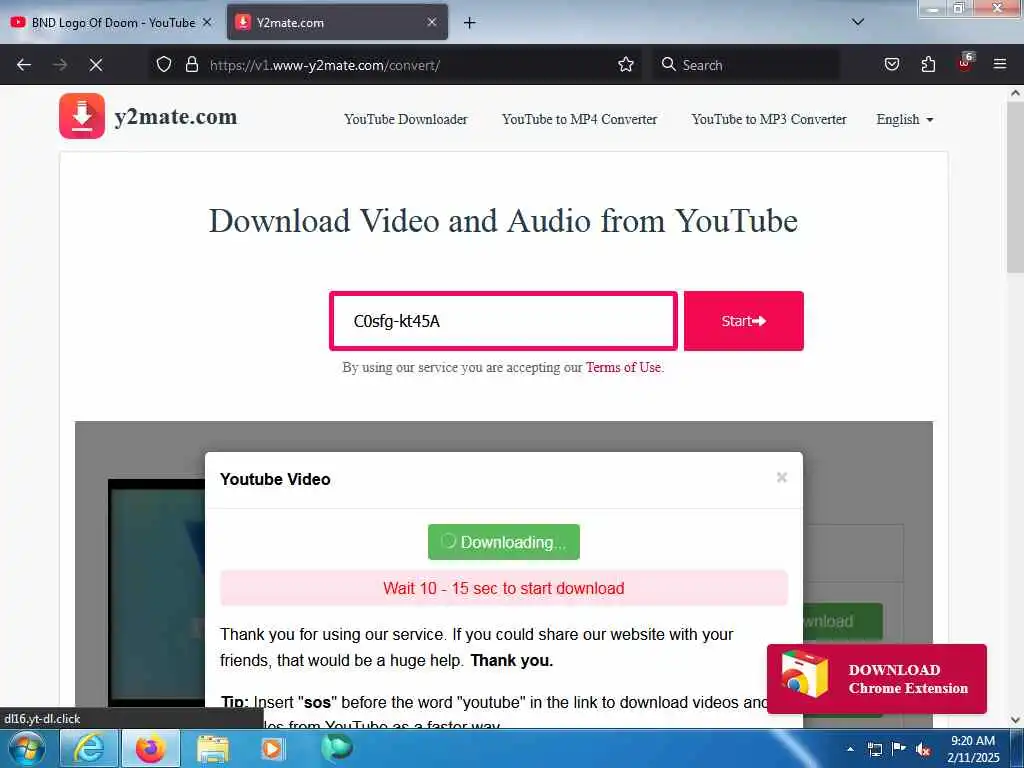Click the Firefox taskbar icon
Screen dimensions: 1024x768
point(151,748)
